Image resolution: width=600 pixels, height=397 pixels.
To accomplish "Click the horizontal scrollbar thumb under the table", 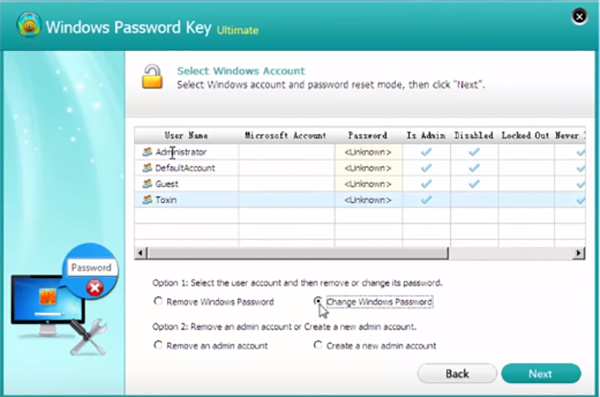I will 298,253.
